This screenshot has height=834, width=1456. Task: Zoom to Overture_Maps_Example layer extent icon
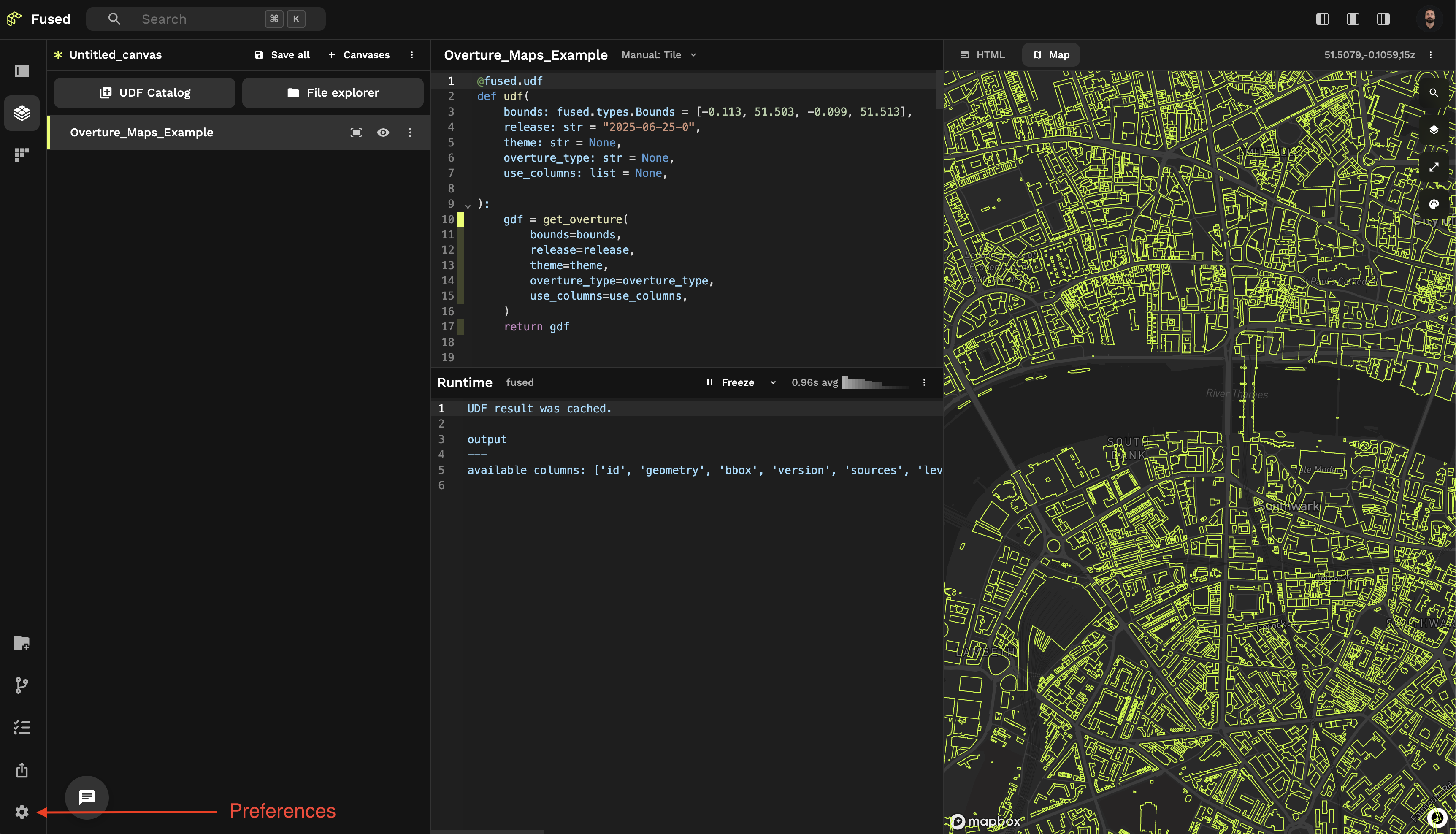tap(356, 133)
